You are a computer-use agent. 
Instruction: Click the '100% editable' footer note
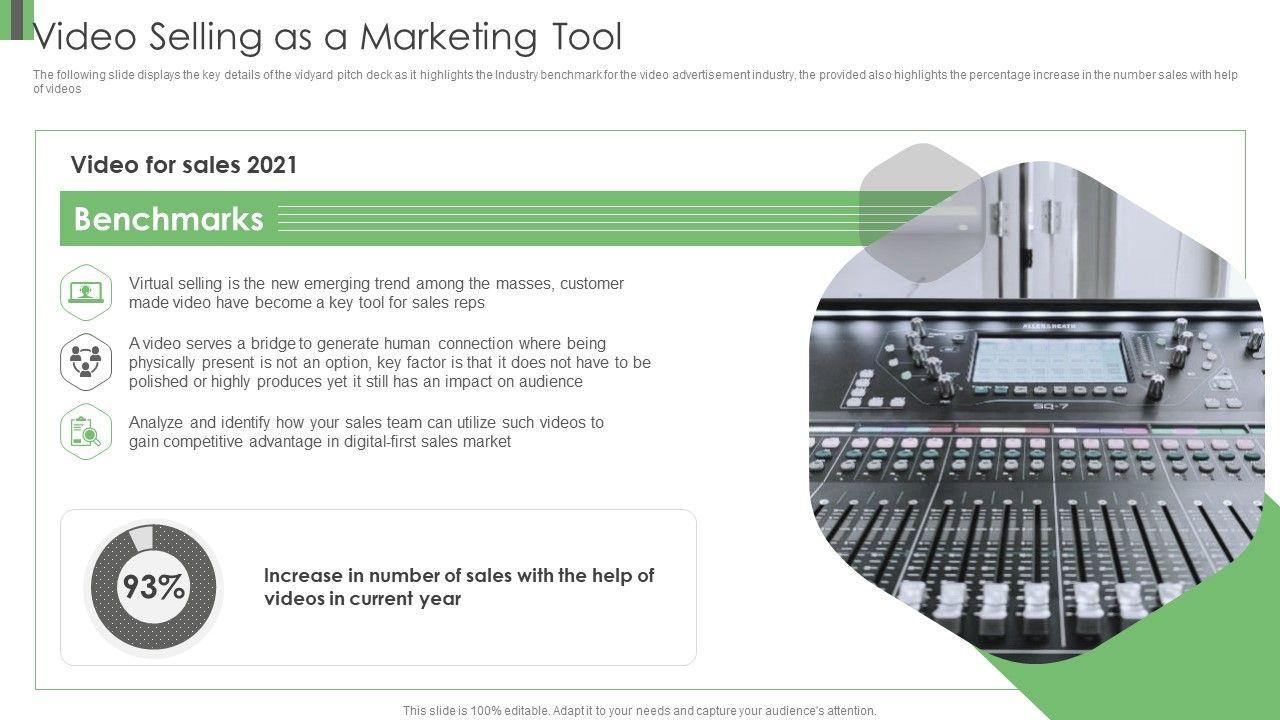(x=639, y=711)
